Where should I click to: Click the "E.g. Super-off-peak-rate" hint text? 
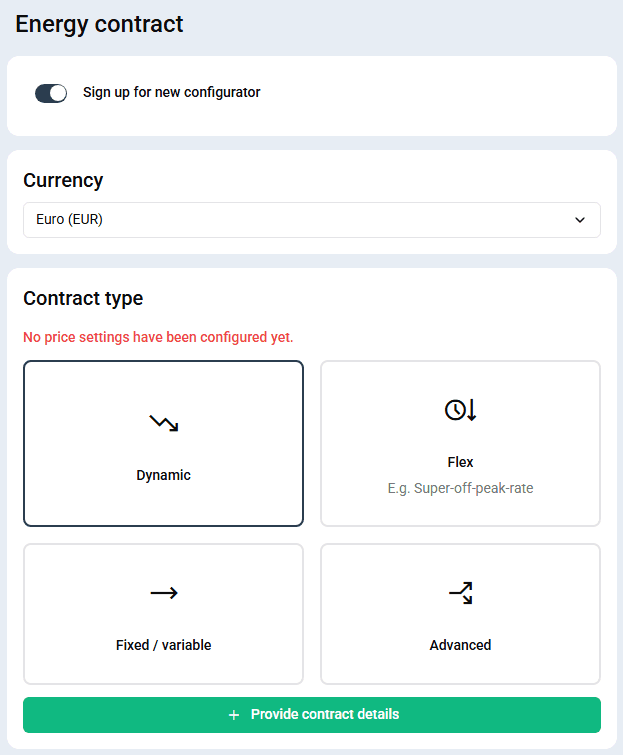point(460,489)
